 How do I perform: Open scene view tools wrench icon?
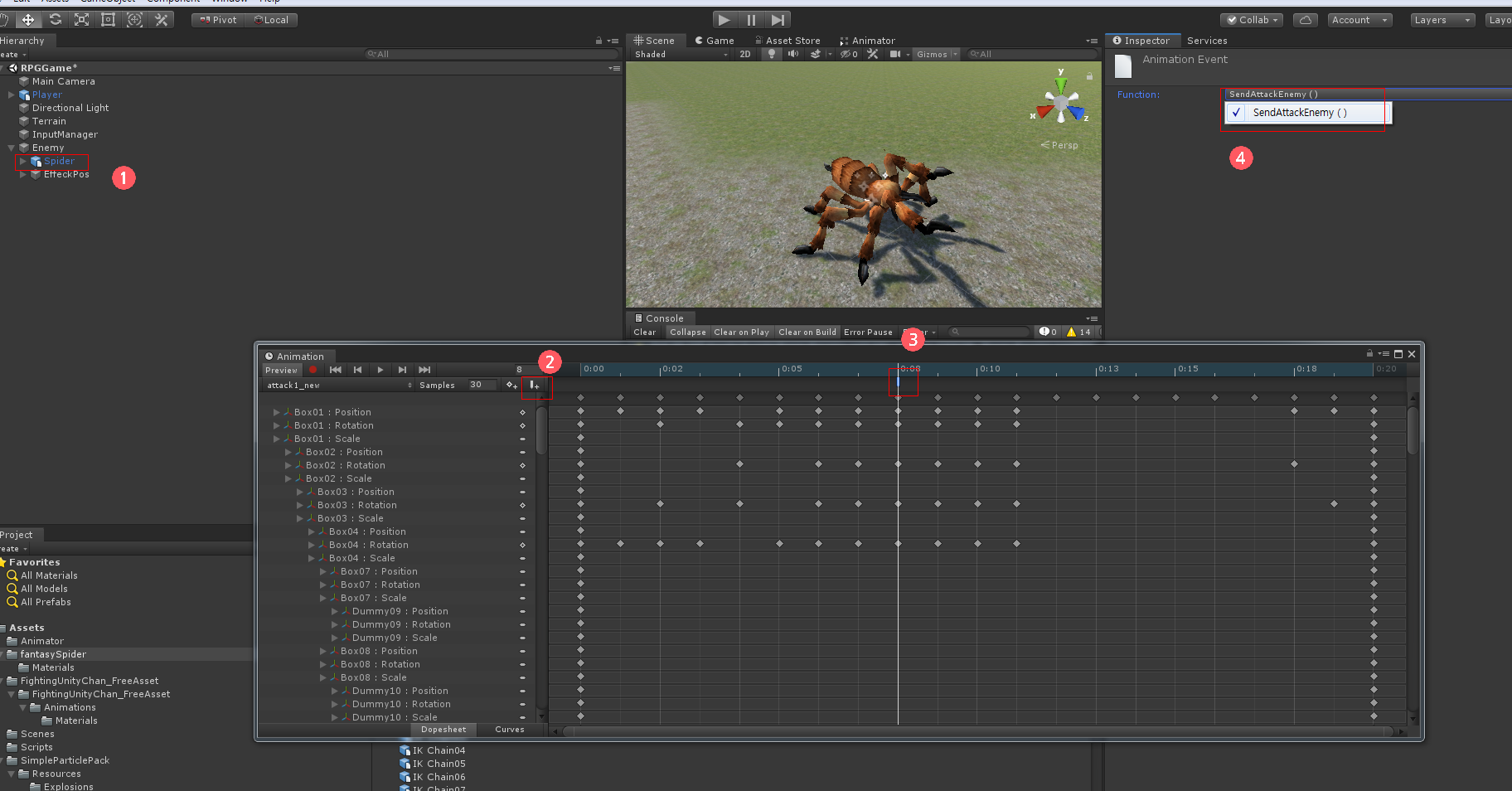point(872,54)
